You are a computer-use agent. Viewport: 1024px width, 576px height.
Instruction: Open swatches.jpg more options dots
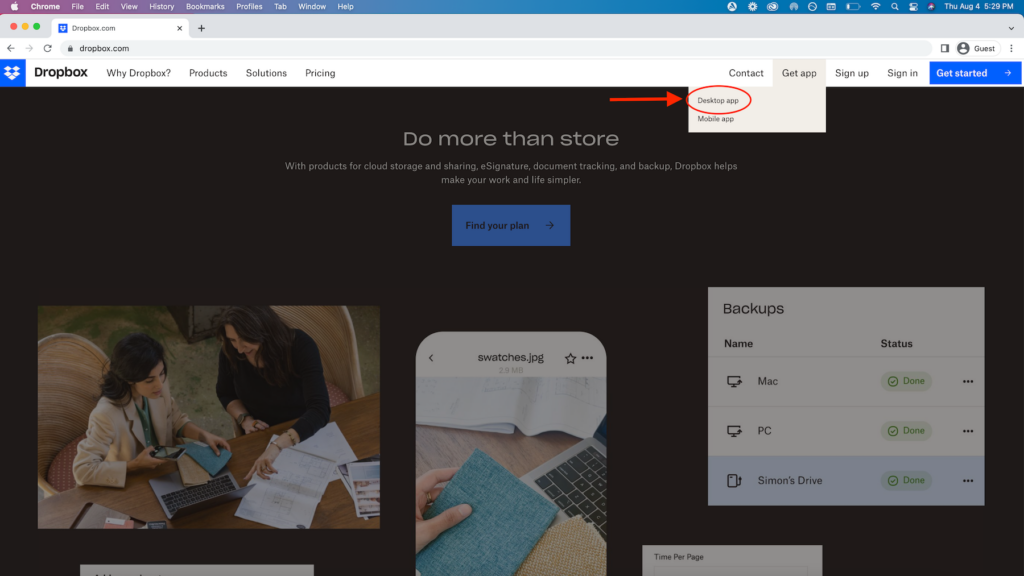pyautogui.click(x=588, y=358)
